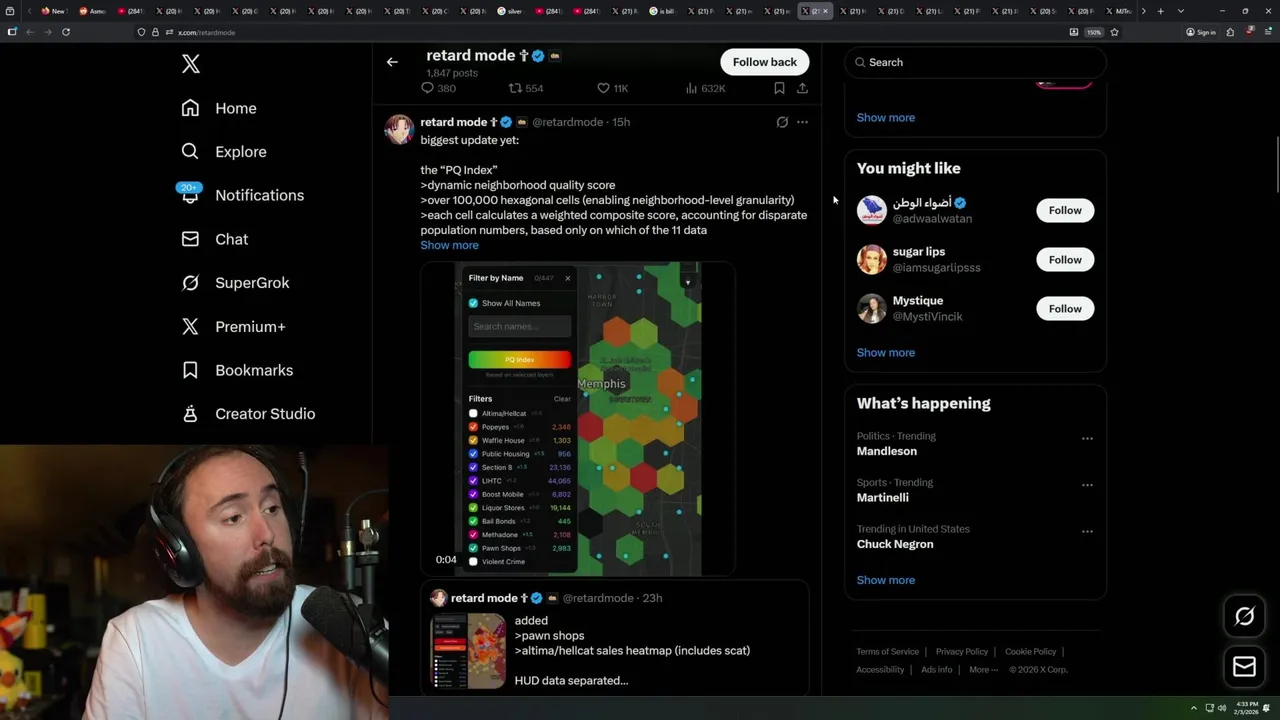The height and width of the screenshot is (720, 1280).
Task: Open Notifications bell icon
Action: pyautogui.click(x=190, y=194)
